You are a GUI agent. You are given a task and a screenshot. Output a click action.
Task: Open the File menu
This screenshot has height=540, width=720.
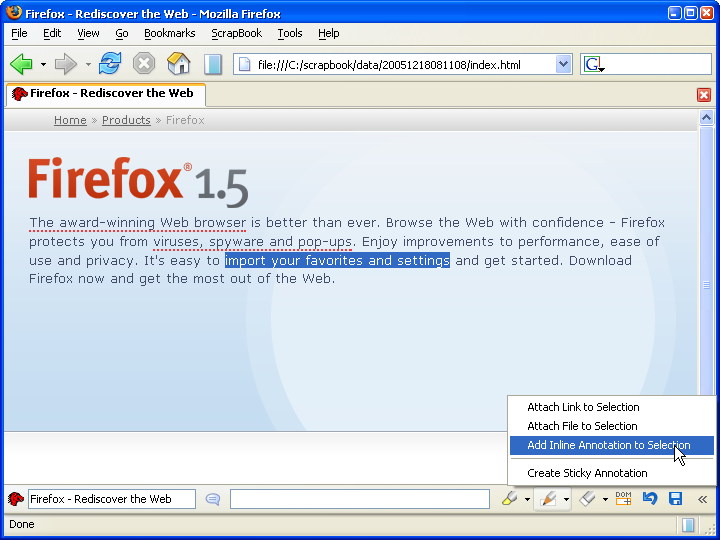(19, 33)
